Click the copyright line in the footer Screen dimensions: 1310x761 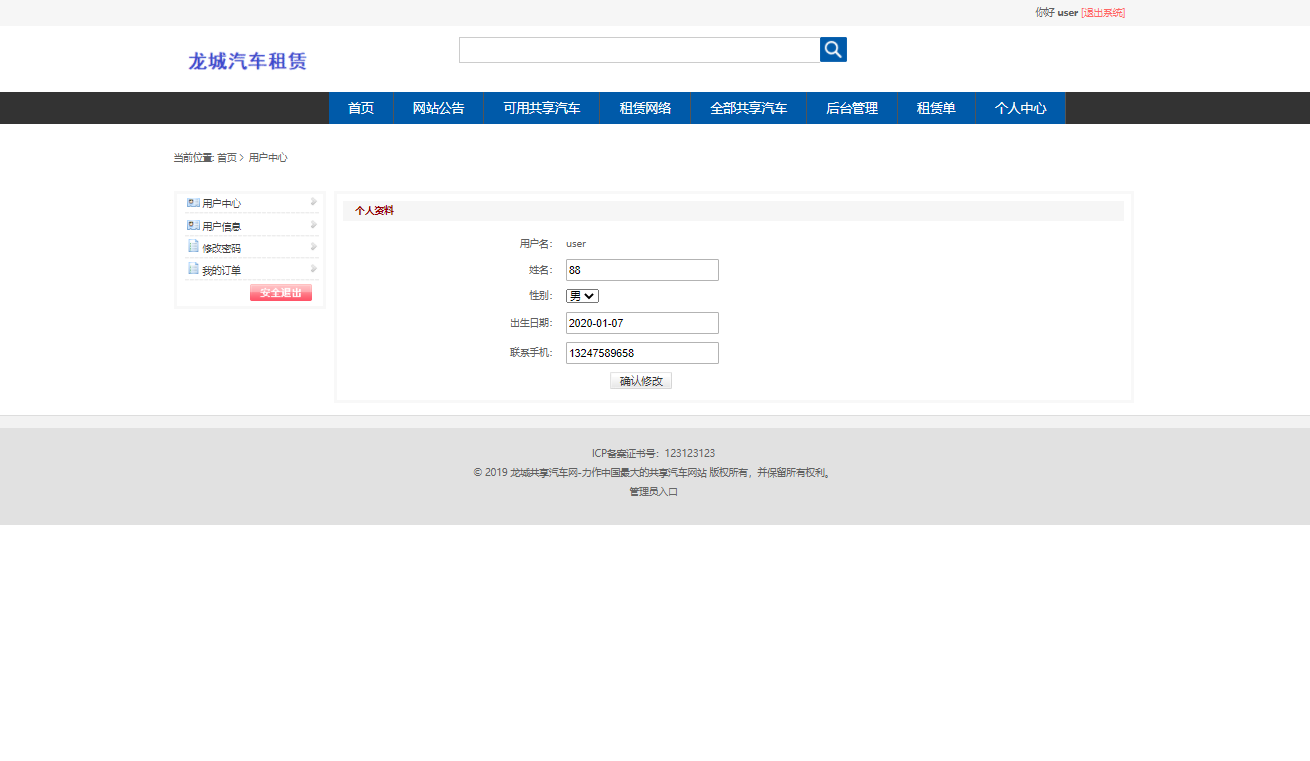(x=653, y=473)
